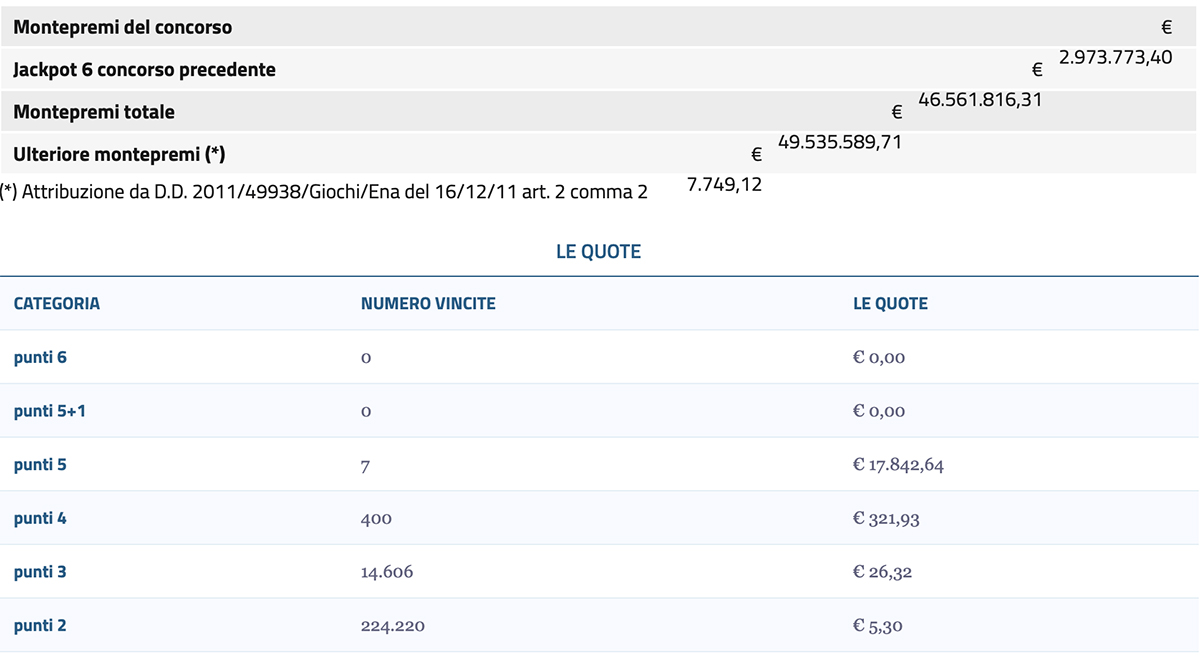Open the punti 3 category
The width and height of the screenshot is (1200, 656).
pos(40,572)
